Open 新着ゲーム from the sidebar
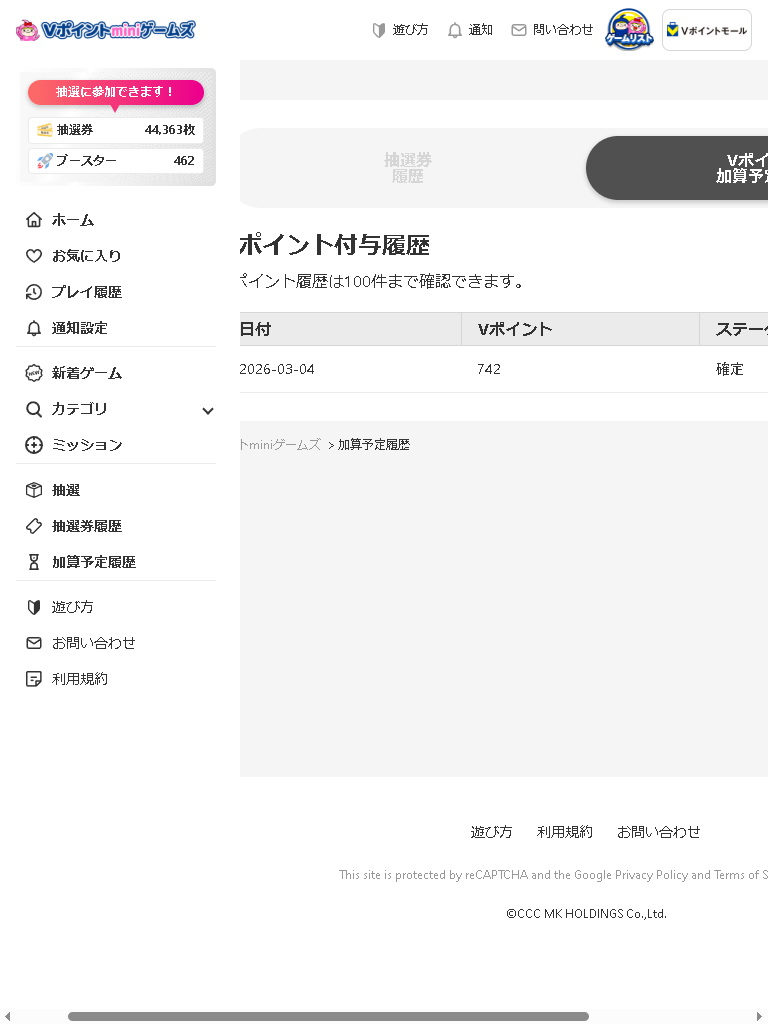 click(86, 373)
